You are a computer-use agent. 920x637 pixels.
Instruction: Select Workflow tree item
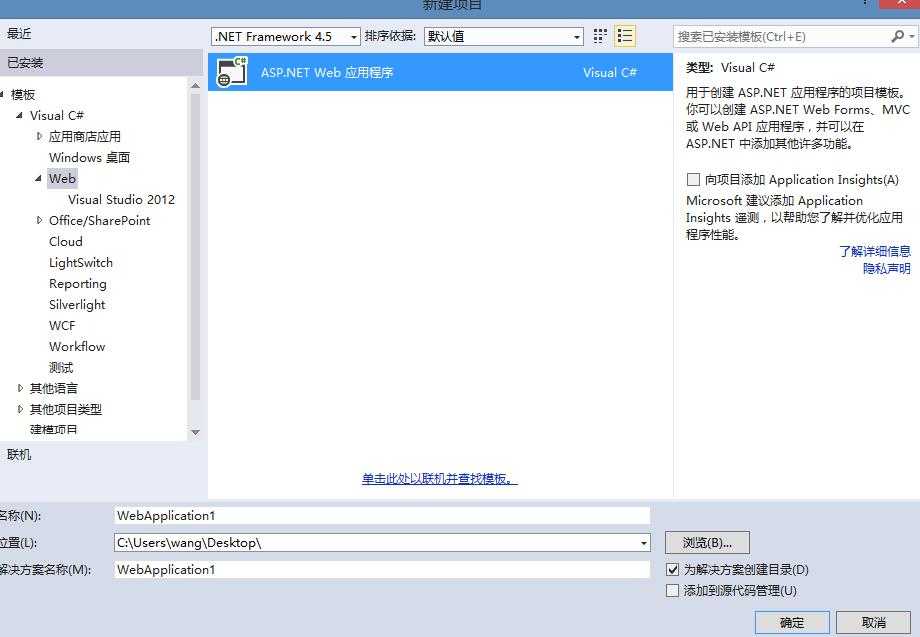tap(77, 346)
